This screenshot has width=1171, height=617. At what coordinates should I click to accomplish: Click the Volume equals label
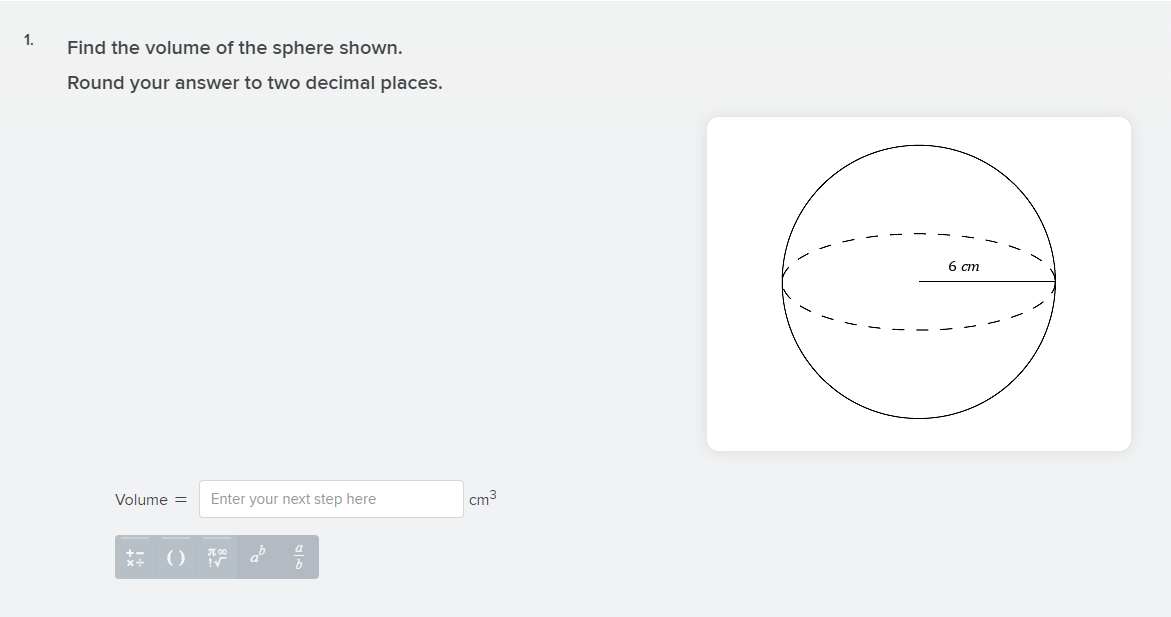[151, 499]
